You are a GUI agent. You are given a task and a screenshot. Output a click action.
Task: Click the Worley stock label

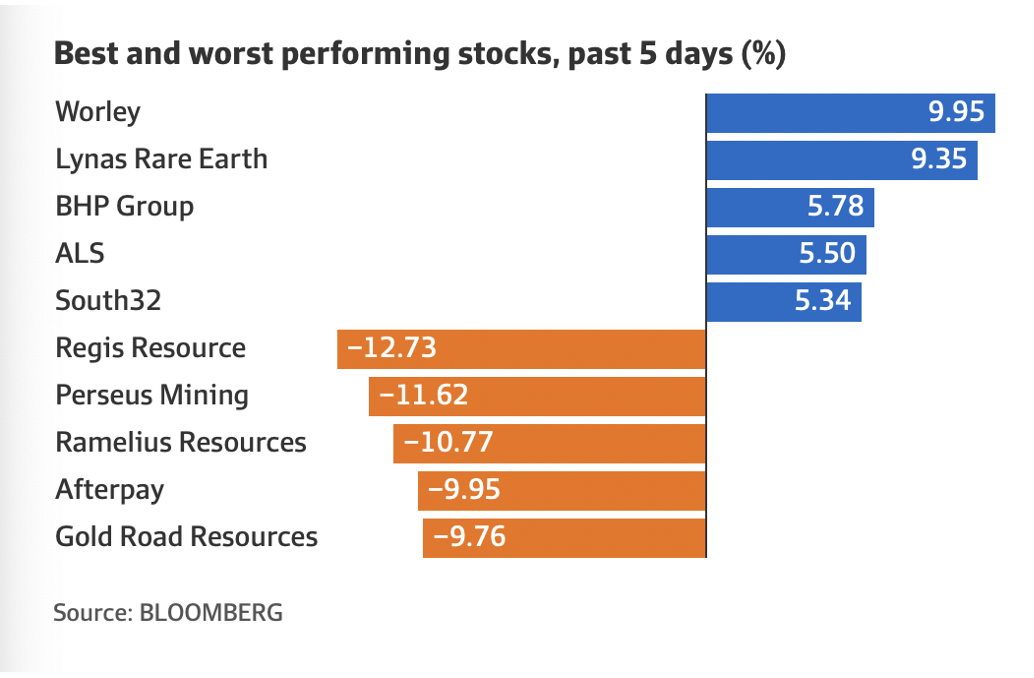click(x=98, y=112)
